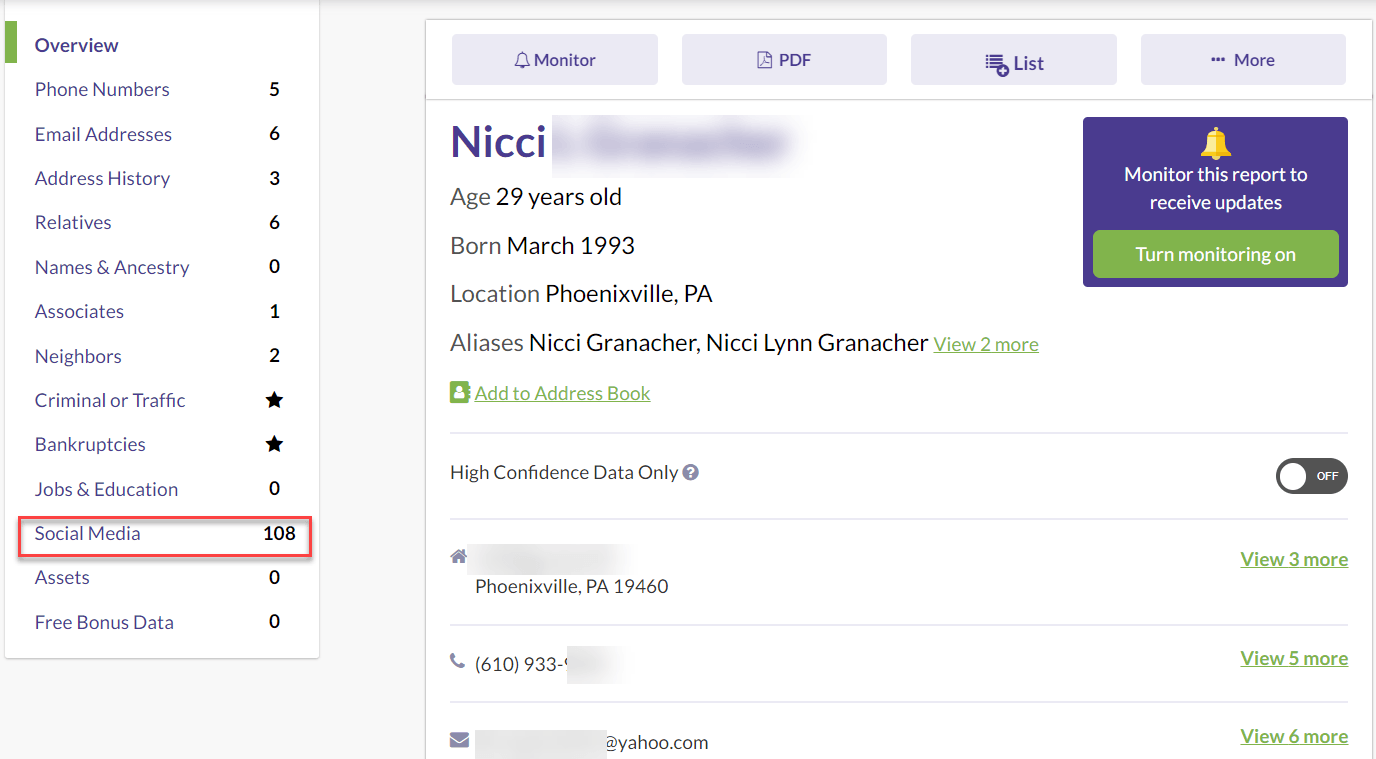
Task: Click the star icon next to Bankruptcies
Action: pos(274,444)
